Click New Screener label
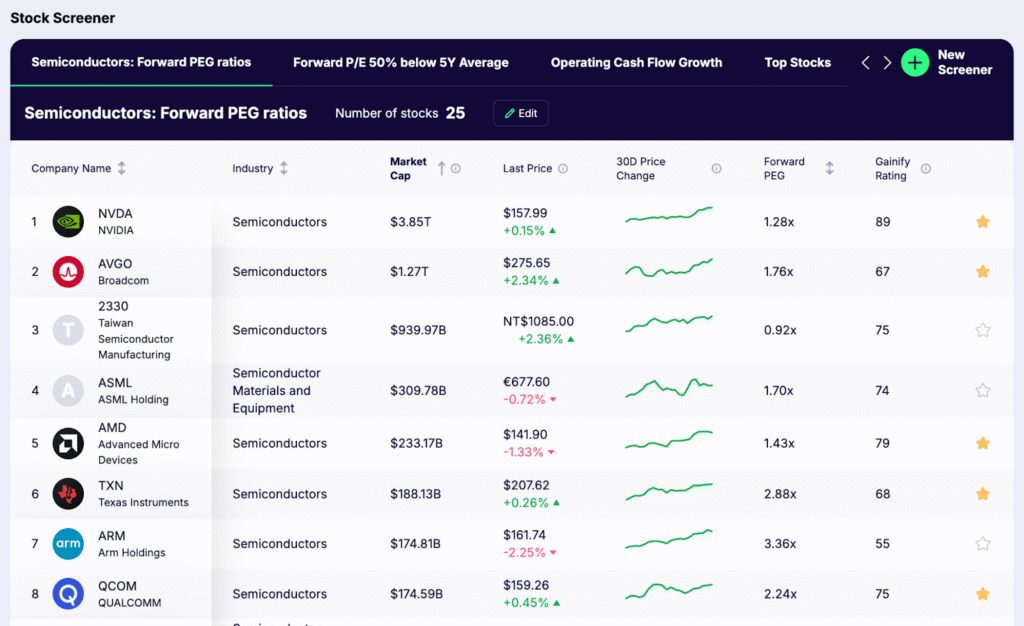Screen dimensions: 1024x626 [x=965, y=63]
